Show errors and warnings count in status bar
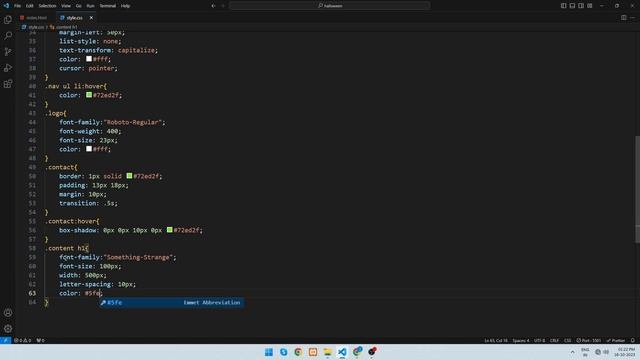Image resolution: width=640 pixels, height=360 pixels. pos(22,340)
